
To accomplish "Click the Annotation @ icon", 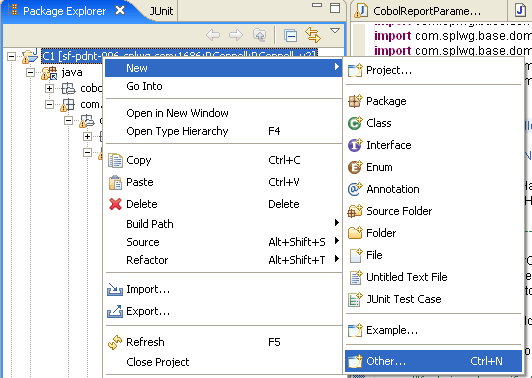I will coord(355,189).
